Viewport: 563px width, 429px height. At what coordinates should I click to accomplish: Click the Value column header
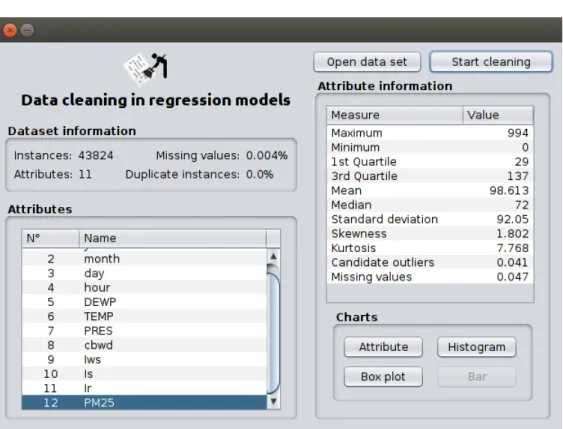(x=498, y=115)
